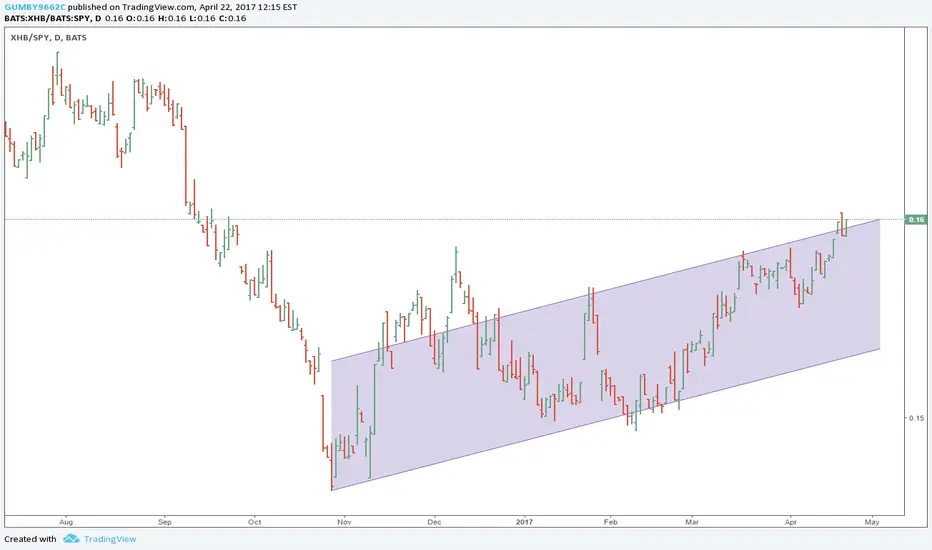Click the 2017 label on time axis

[x=524, y=522]
